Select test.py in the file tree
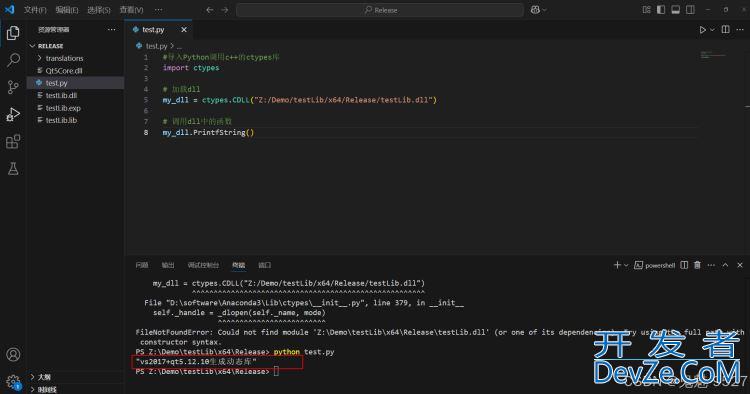This screenshot has width=750, height=394. [x=75, y=83]
